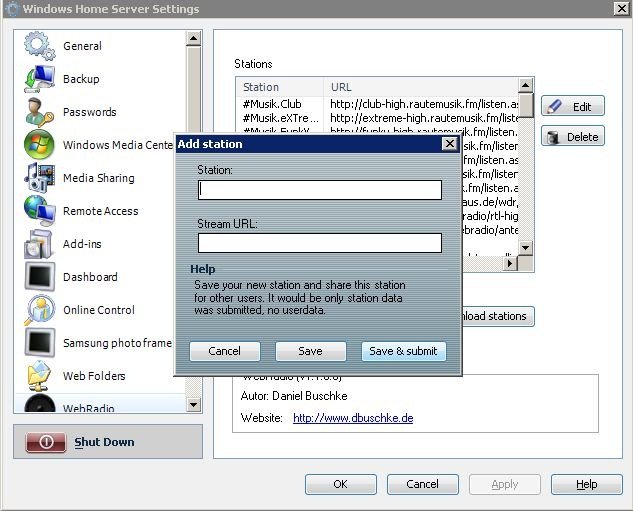
Task: Click Save & submit button
Action: click(x=403, y=351)
